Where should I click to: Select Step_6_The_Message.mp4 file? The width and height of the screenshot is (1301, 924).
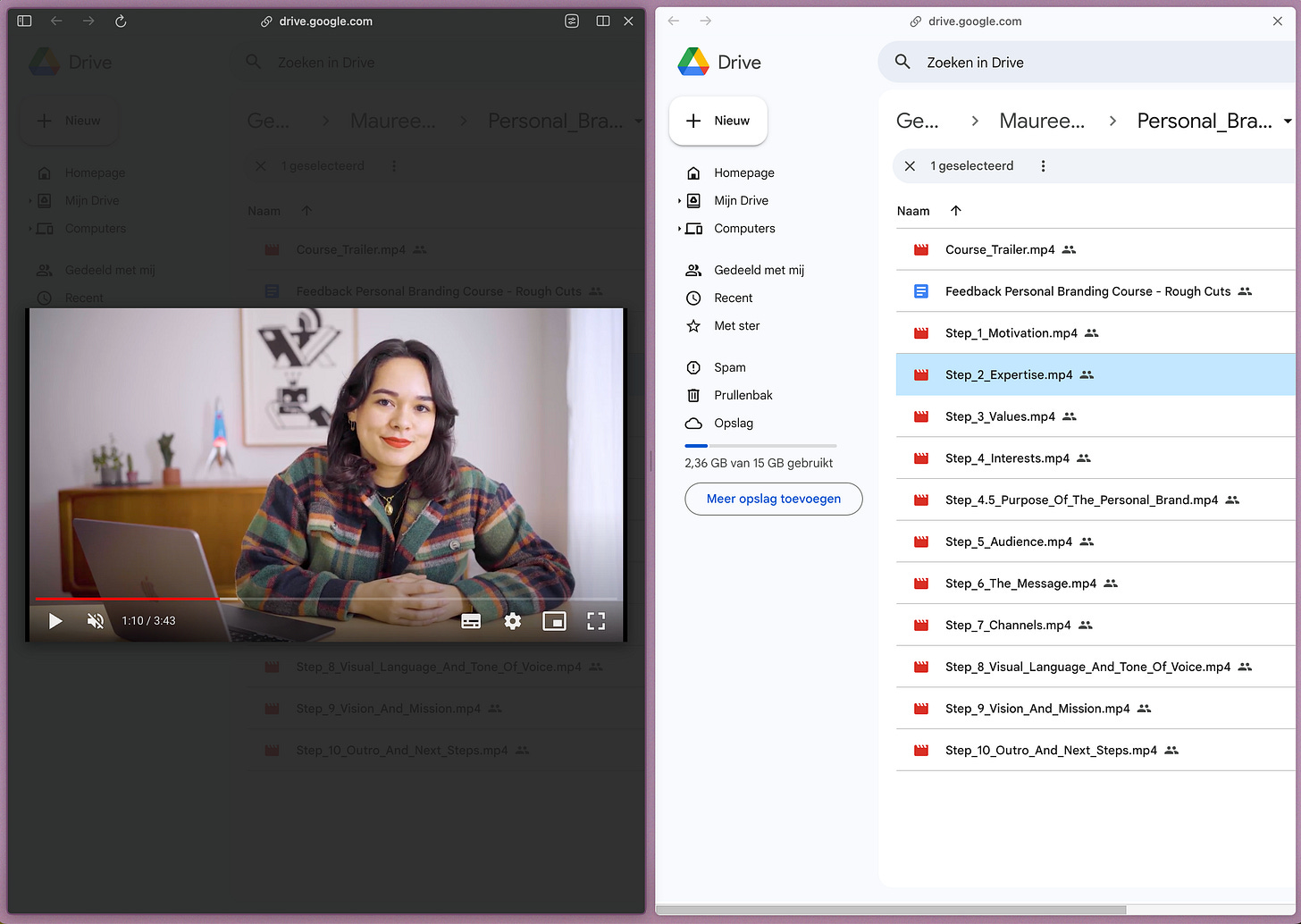pyautogui.click(x=1095, y=584)
